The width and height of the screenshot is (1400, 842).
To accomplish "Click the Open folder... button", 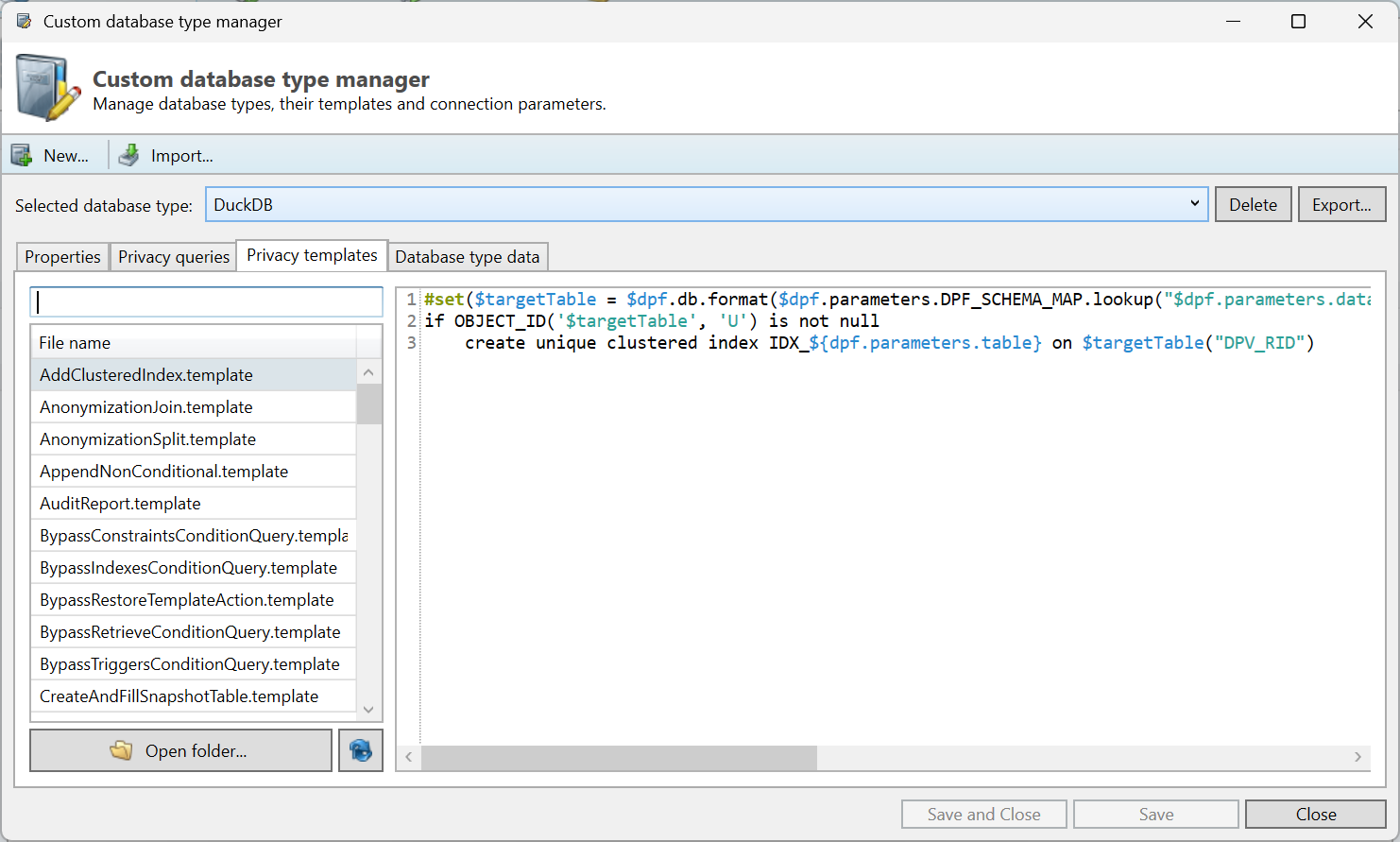I will (x=181, y=750).
